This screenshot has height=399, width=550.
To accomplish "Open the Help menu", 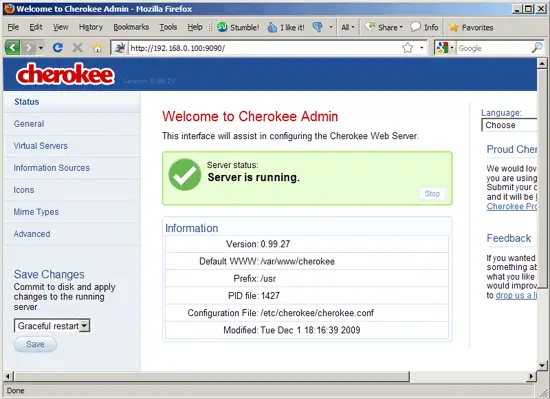I will coord(195,27).
